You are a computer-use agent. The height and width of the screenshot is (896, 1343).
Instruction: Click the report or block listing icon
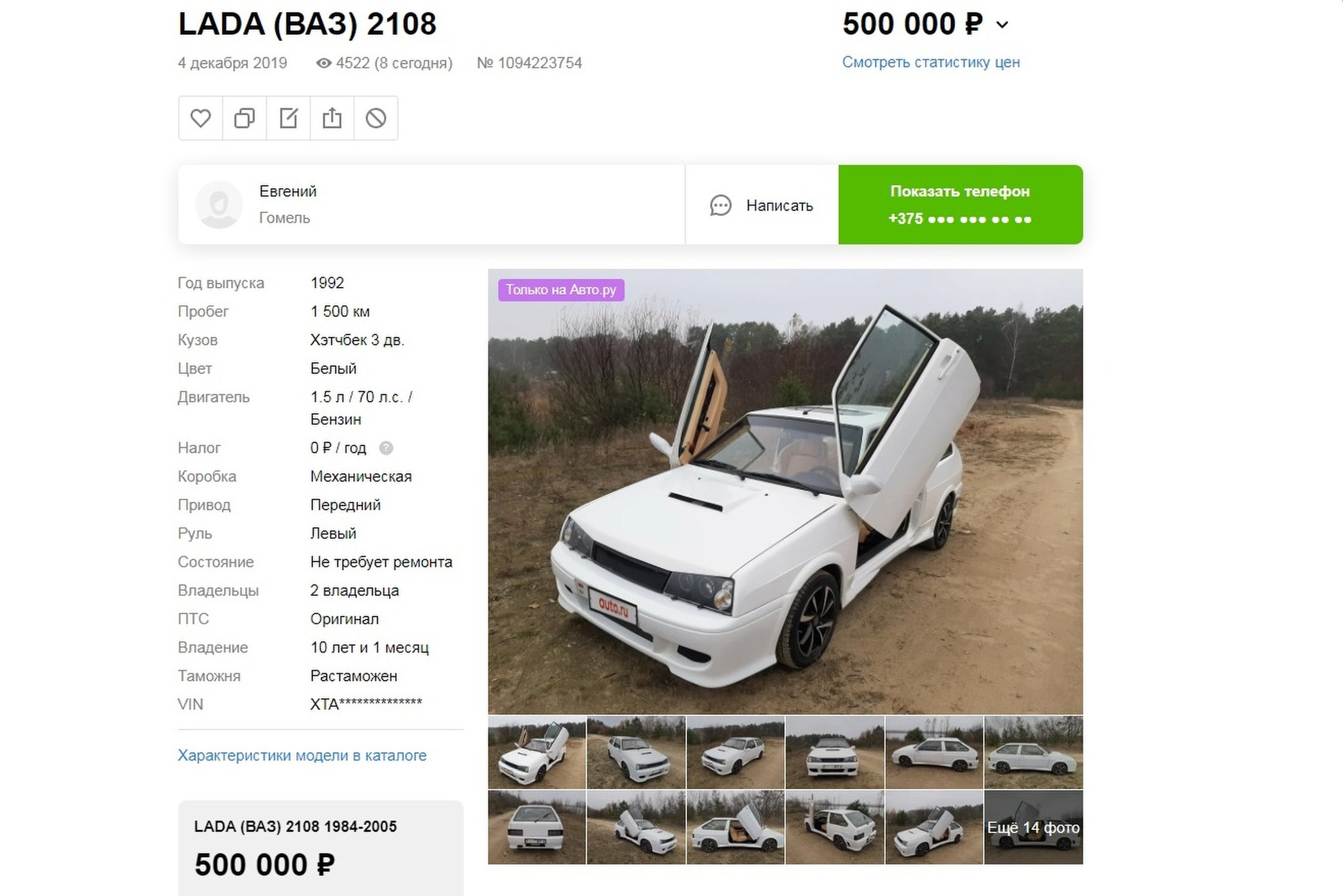pyautogui.click(x=376, y=118)
